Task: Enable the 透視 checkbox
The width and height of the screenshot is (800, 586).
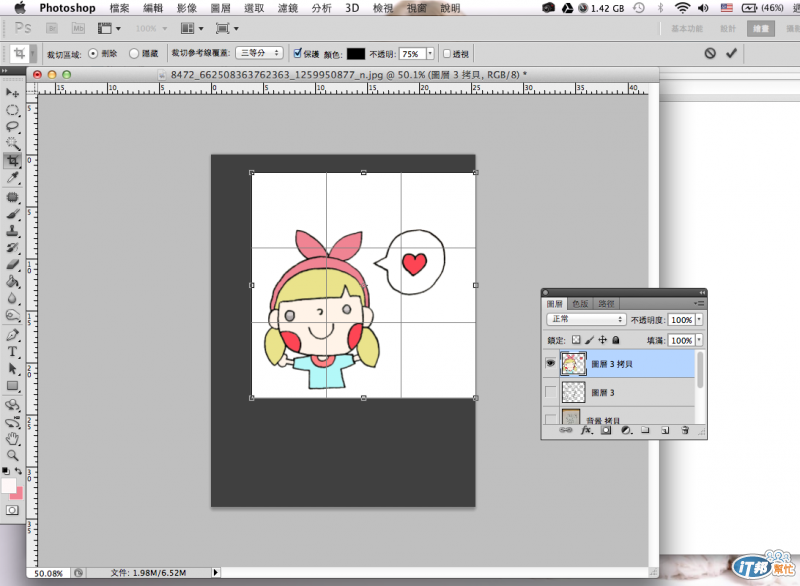Action: point(447,53)
